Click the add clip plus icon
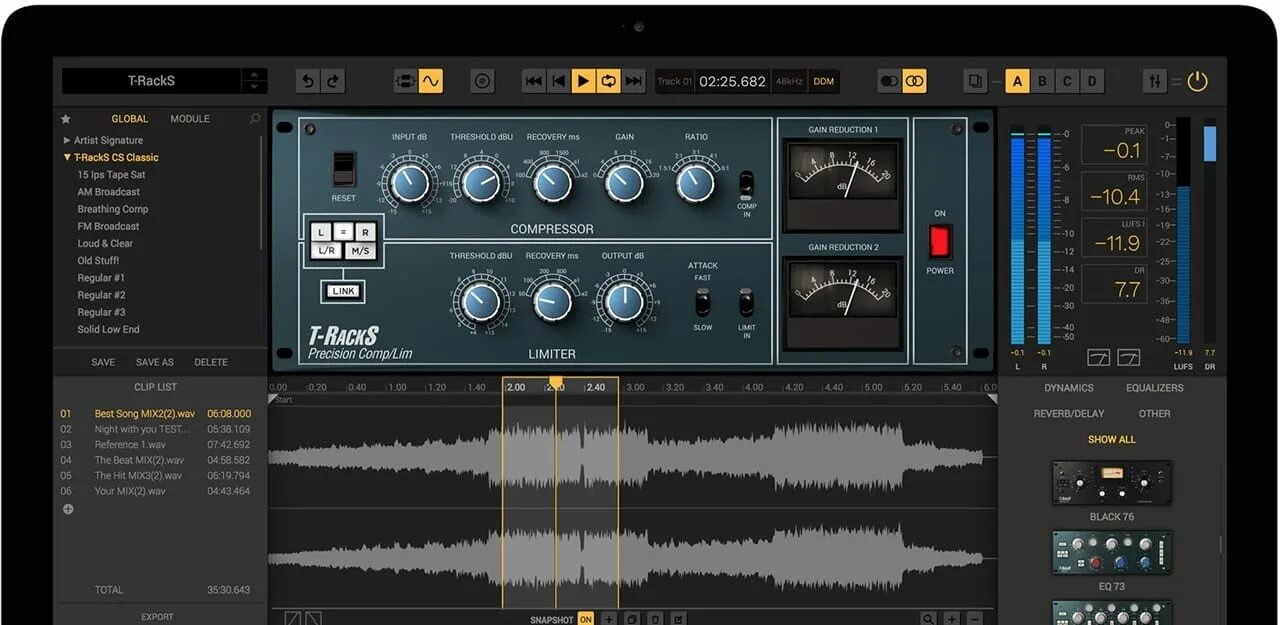Image resolution: width=1280 pixels, height=625 pixels. coord(68,509)
